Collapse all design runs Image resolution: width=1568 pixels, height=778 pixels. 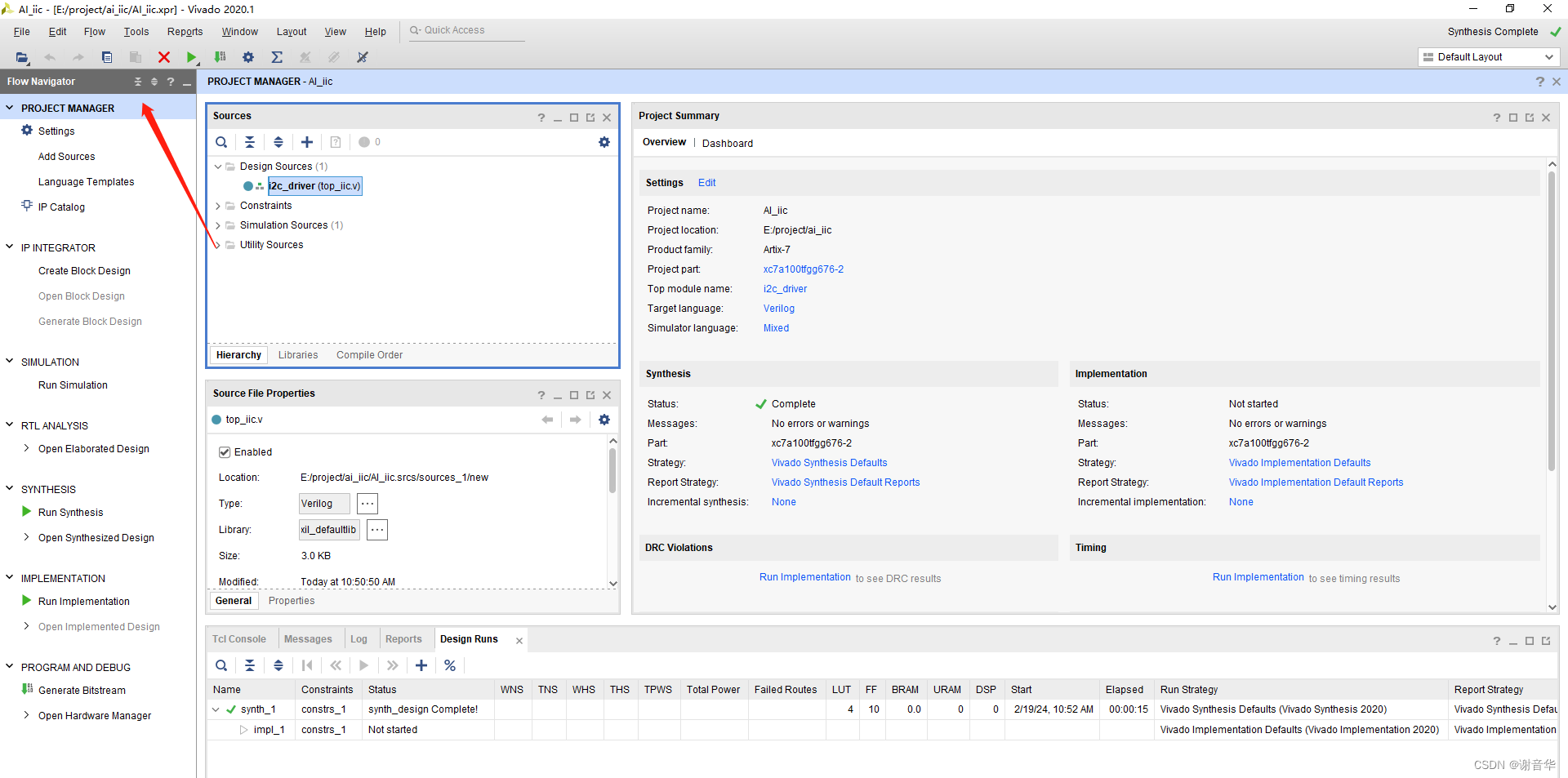coord(250,665)
